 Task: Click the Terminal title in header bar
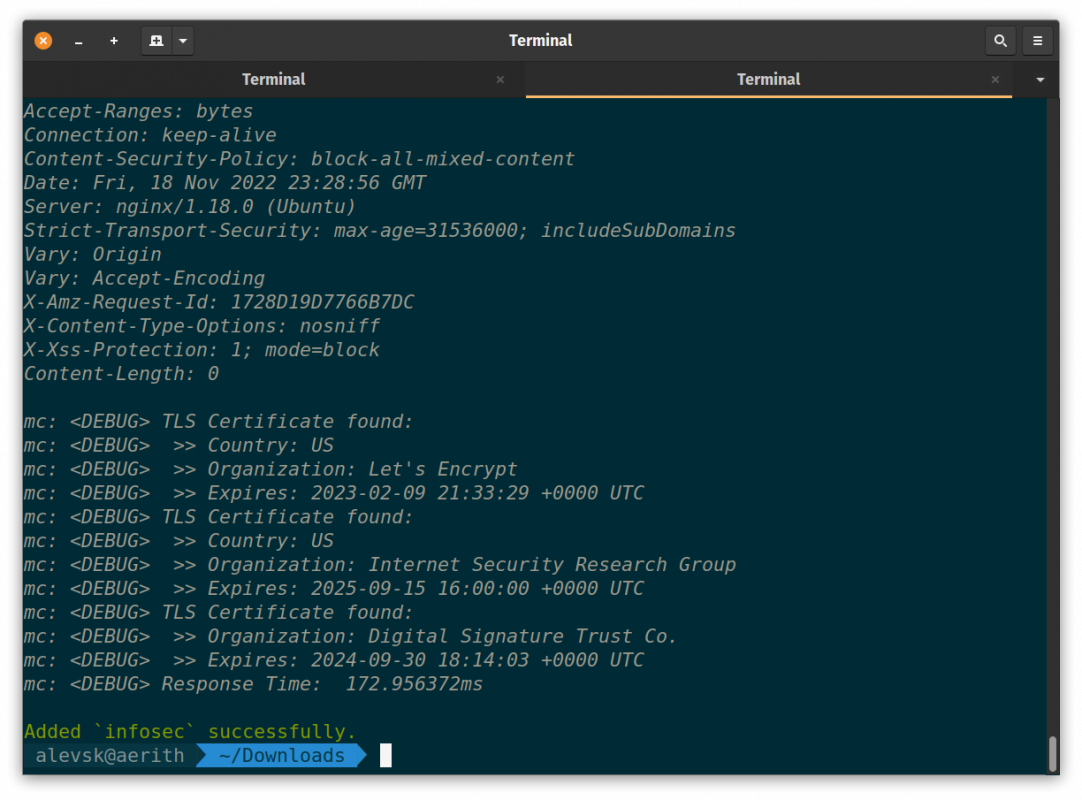[x=540, y=41]
